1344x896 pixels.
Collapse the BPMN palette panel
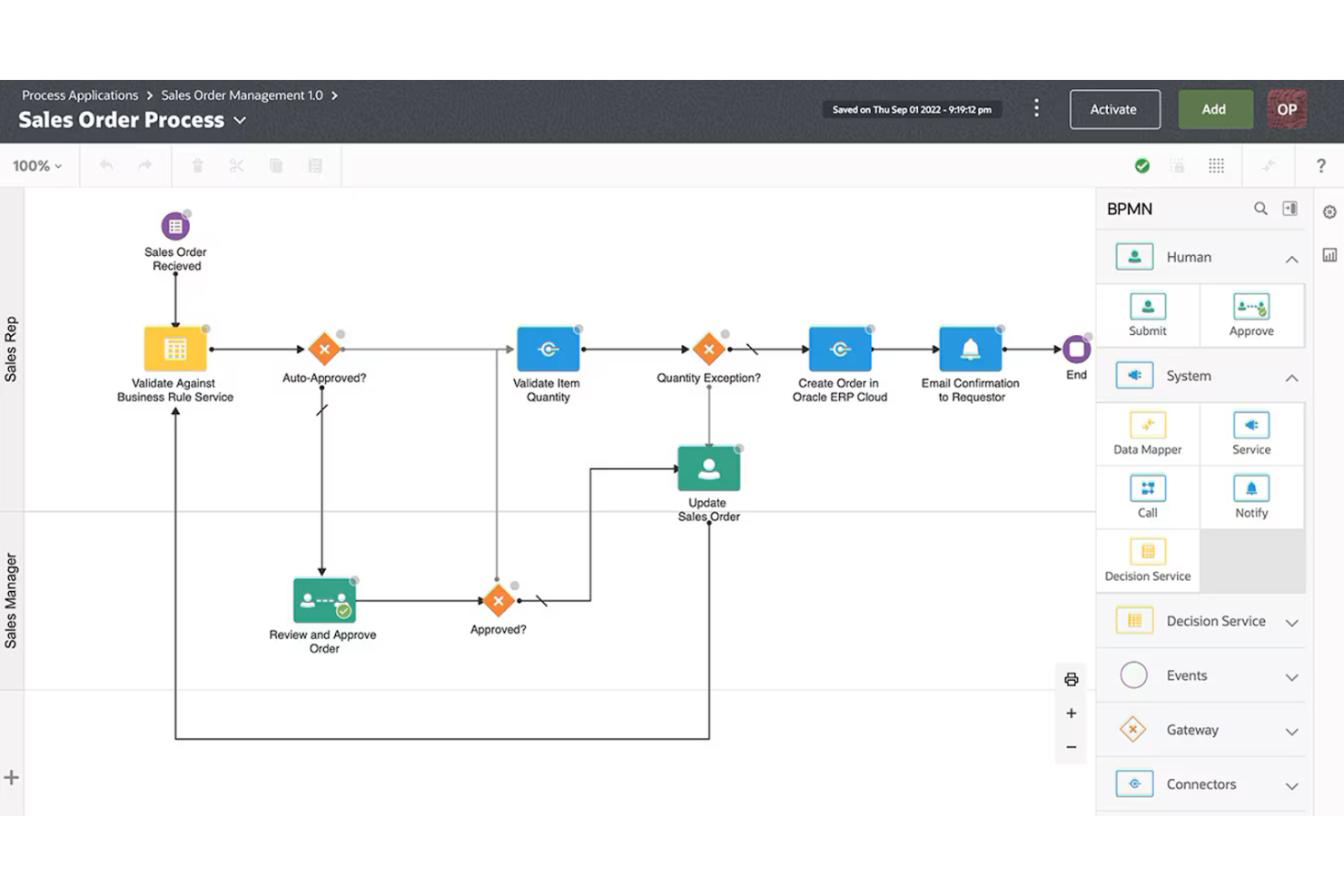pyautogui.click(x=1290, y=209)
